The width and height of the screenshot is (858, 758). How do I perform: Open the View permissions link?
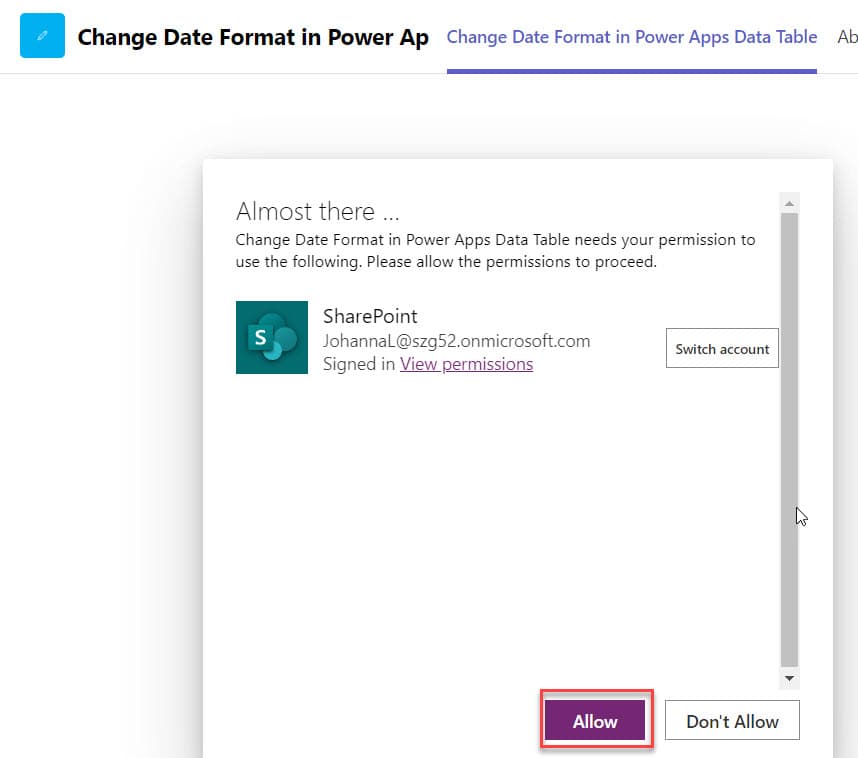point(466,364)
